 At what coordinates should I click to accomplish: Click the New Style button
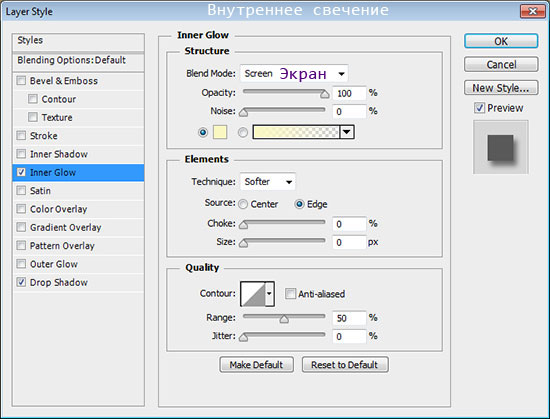pyautogui.click(x=501, y=88)
